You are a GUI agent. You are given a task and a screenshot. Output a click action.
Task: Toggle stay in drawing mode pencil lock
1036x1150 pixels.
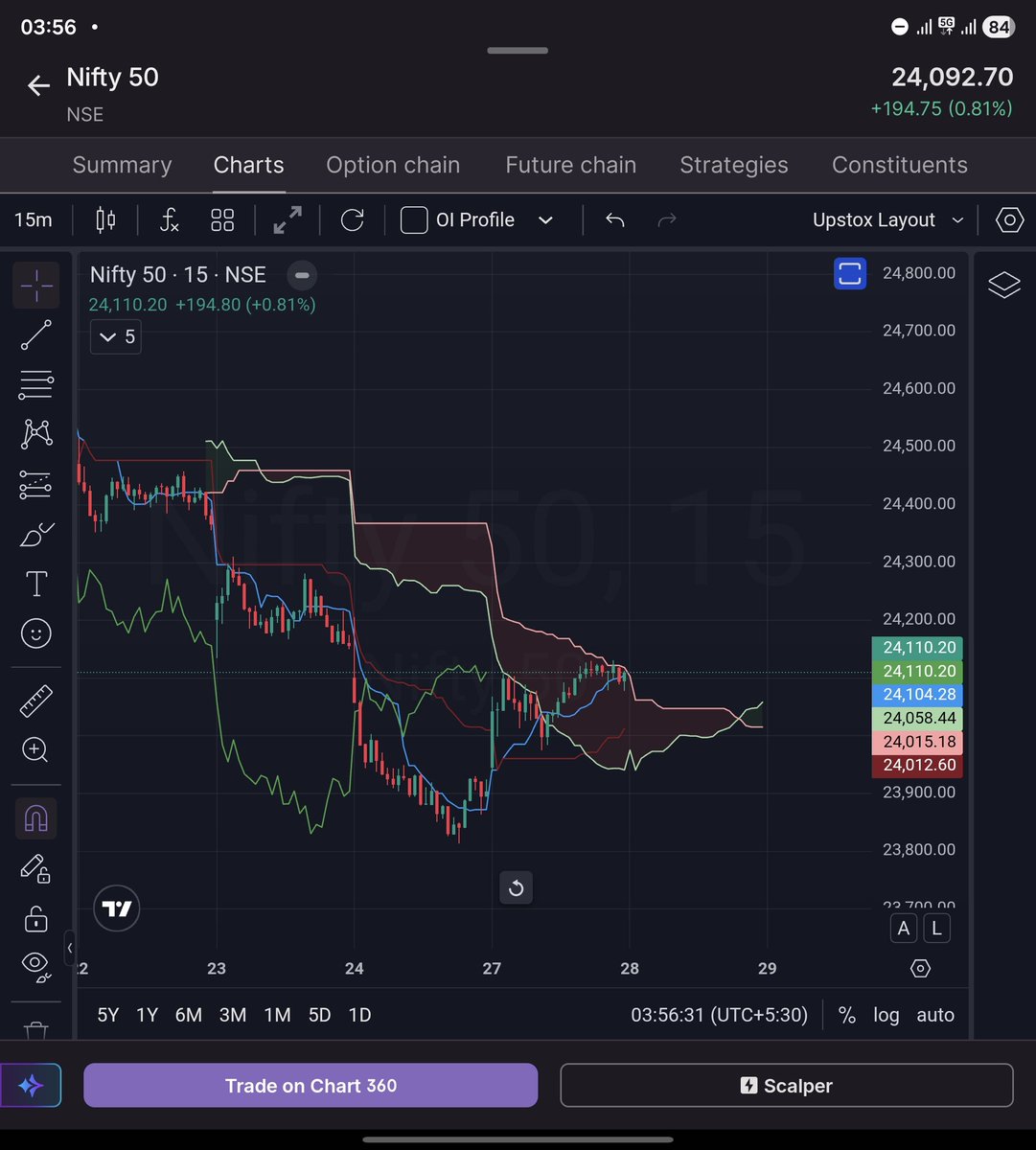[x=36, y=869]
